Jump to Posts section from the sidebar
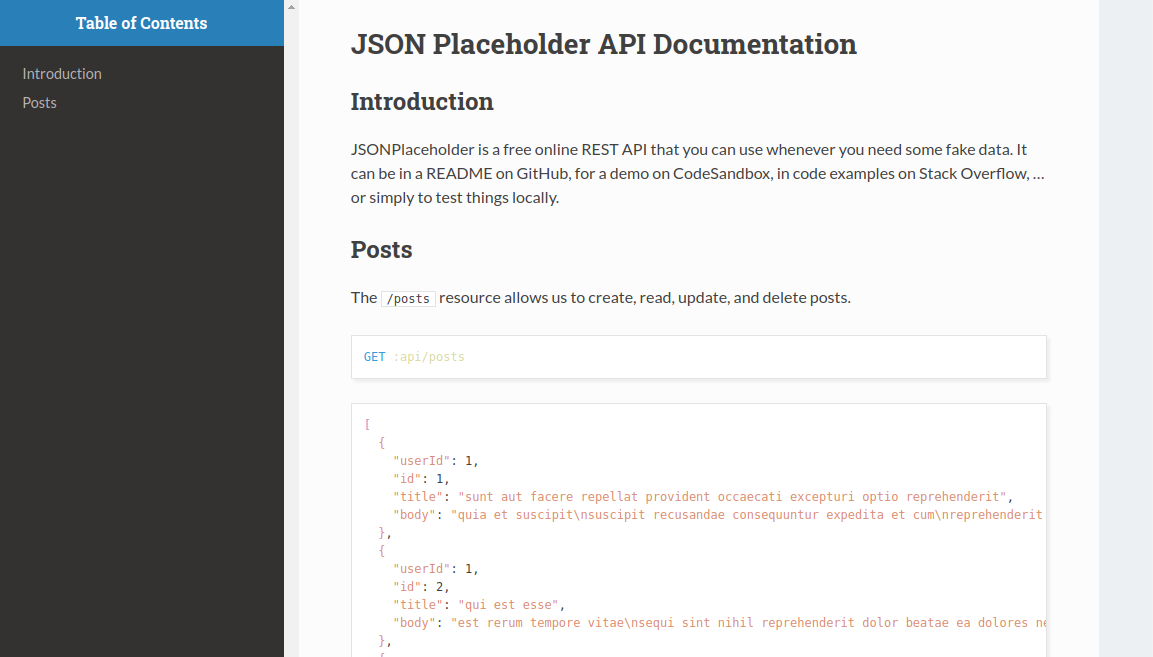 (40, 103)
